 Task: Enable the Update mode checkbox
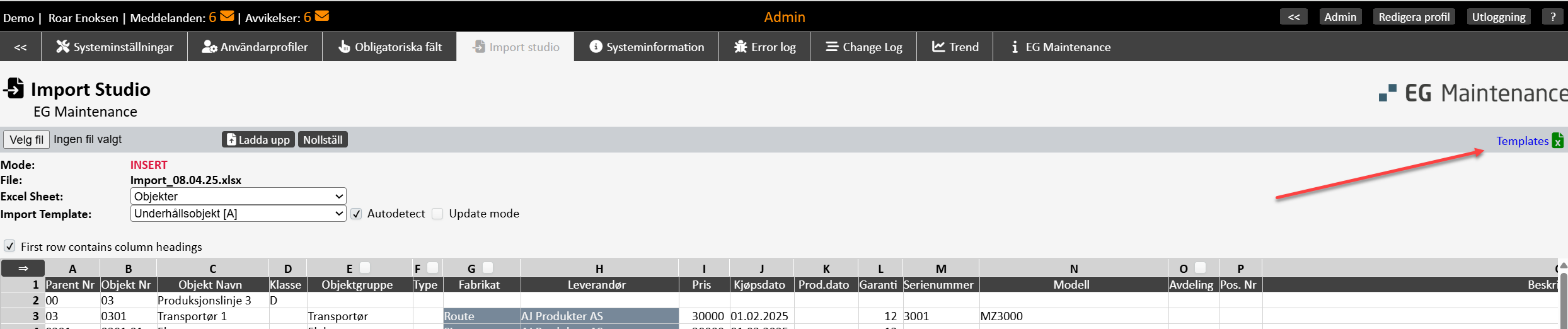[x=438, y=214]
